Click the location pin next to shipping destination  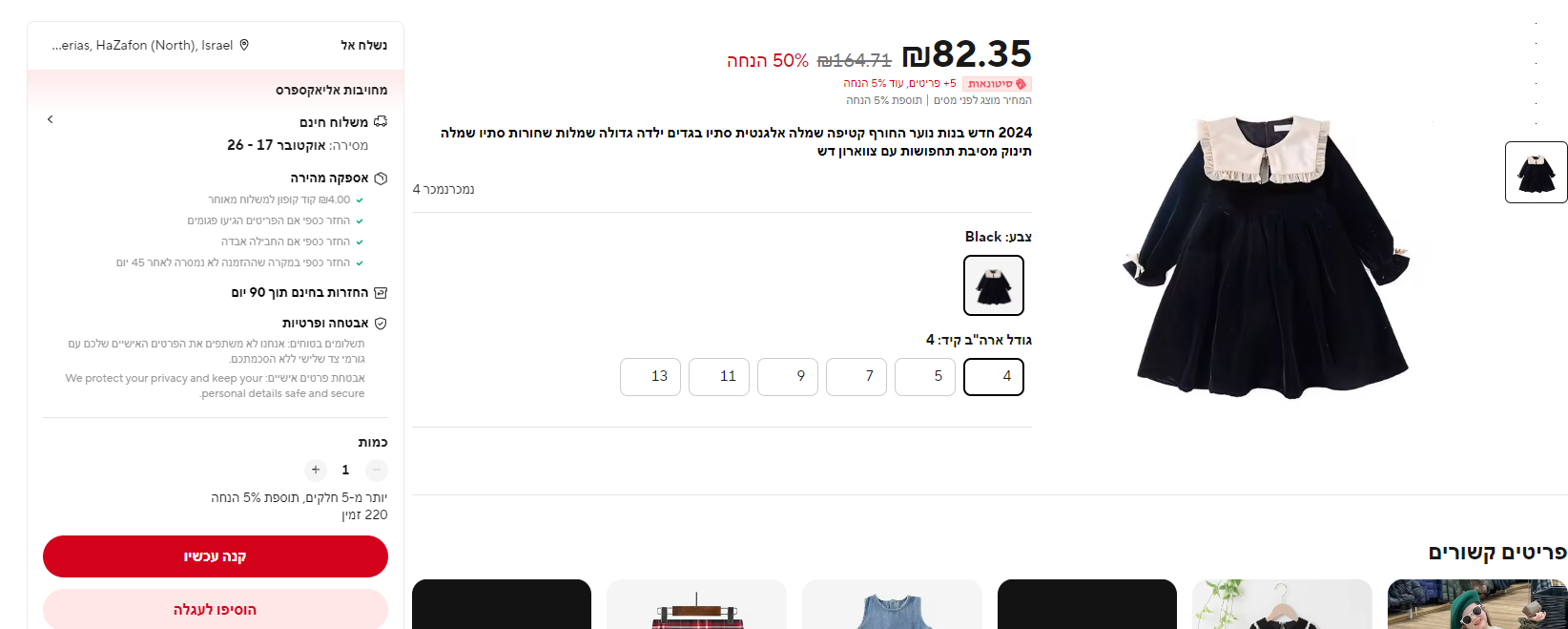click(244, 44)
